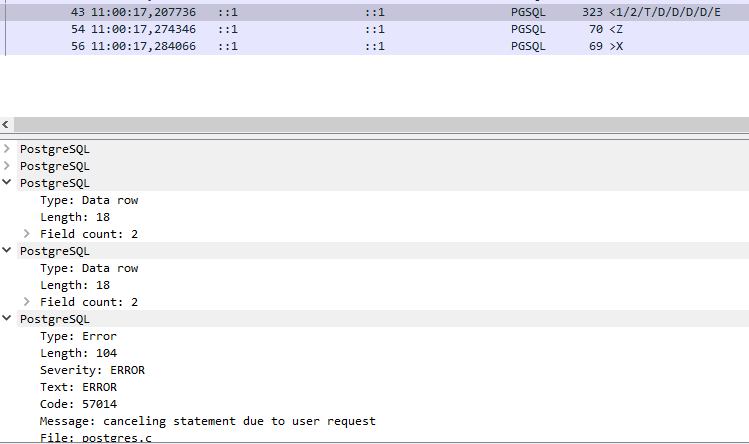Expand Field count: 2 under first Data row

click(x=27, y=234)
